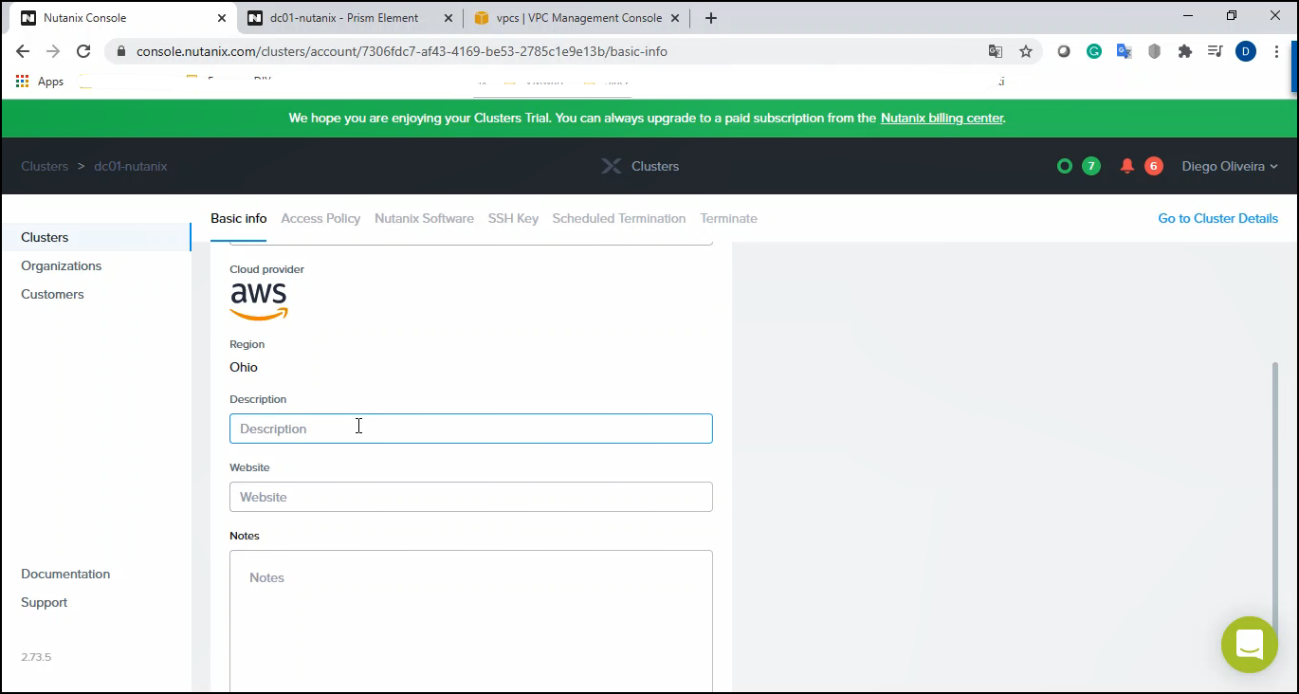The image size is (1299, 694).
Task: Click inside the Website input field
Action: [470, 497]
